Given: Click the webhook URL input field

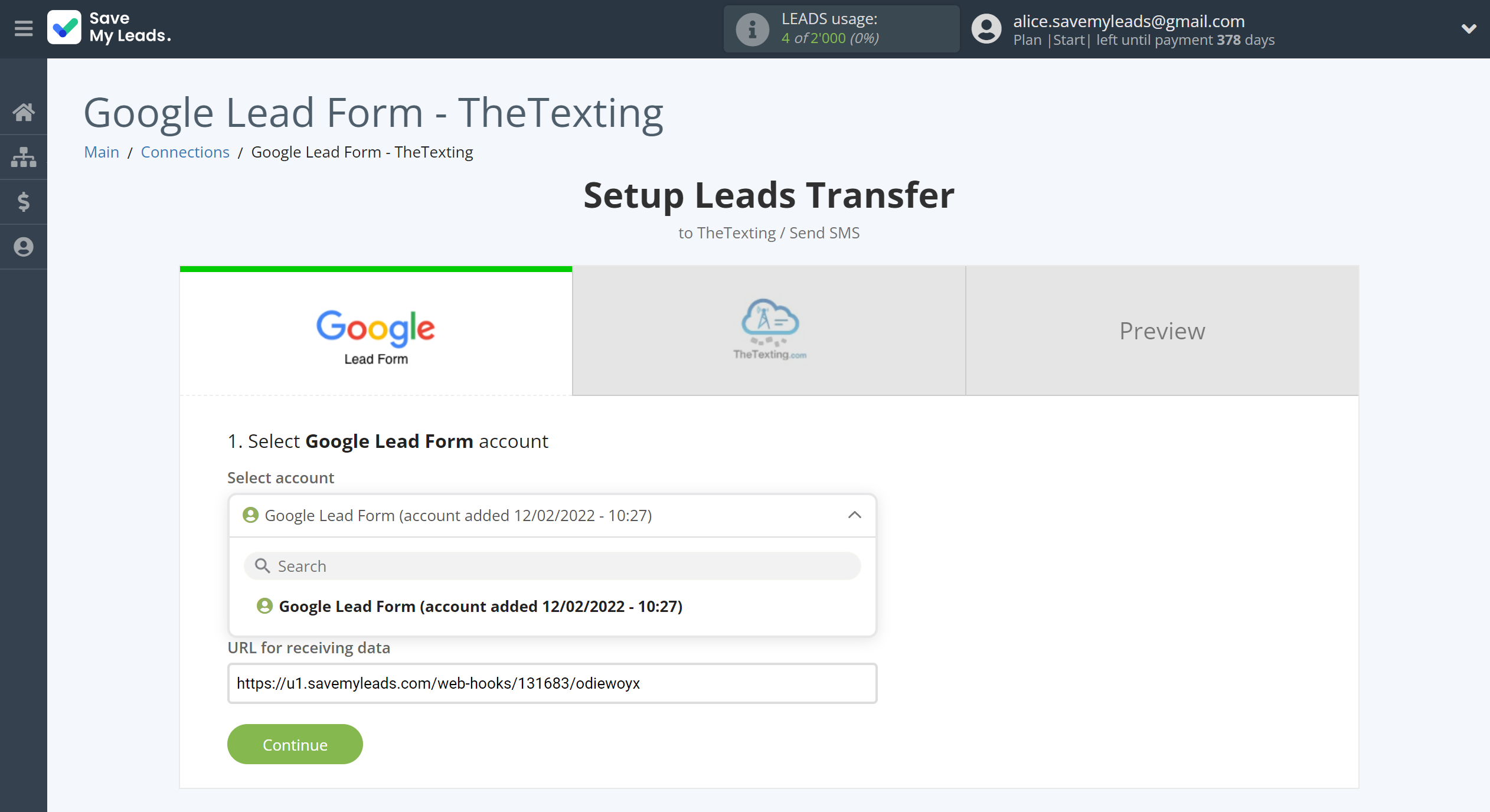Looking at the screenshot, I should point(551,684).
